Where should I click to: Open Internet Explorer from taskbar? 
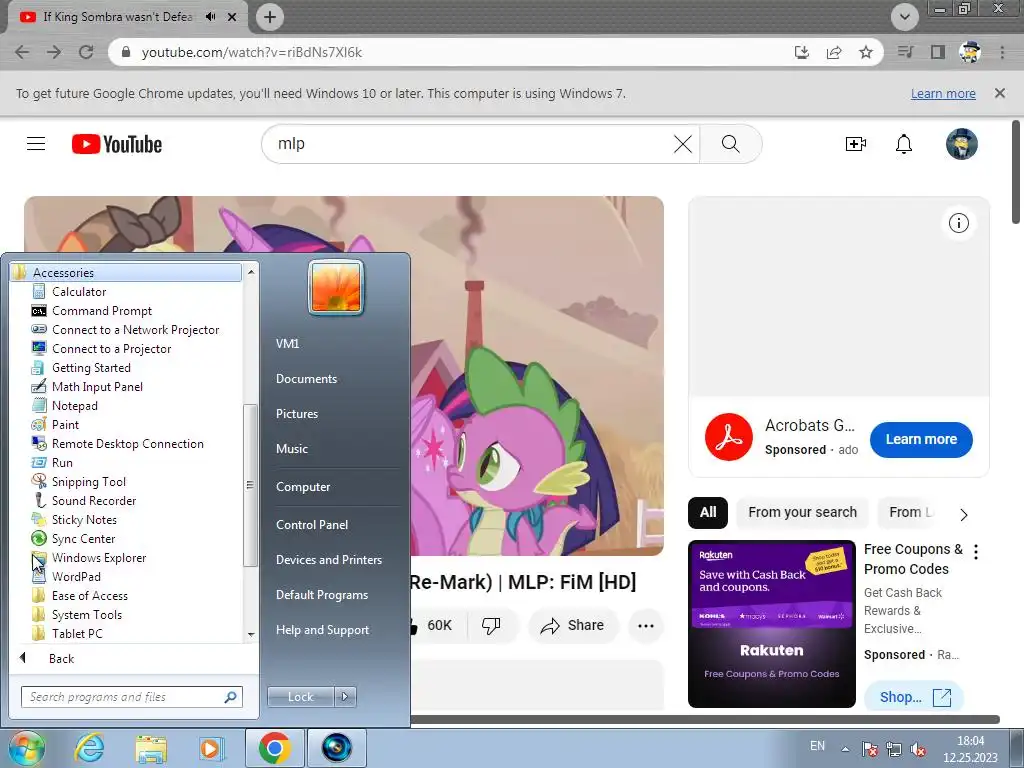pyautogui.click(x=89, y=748)
